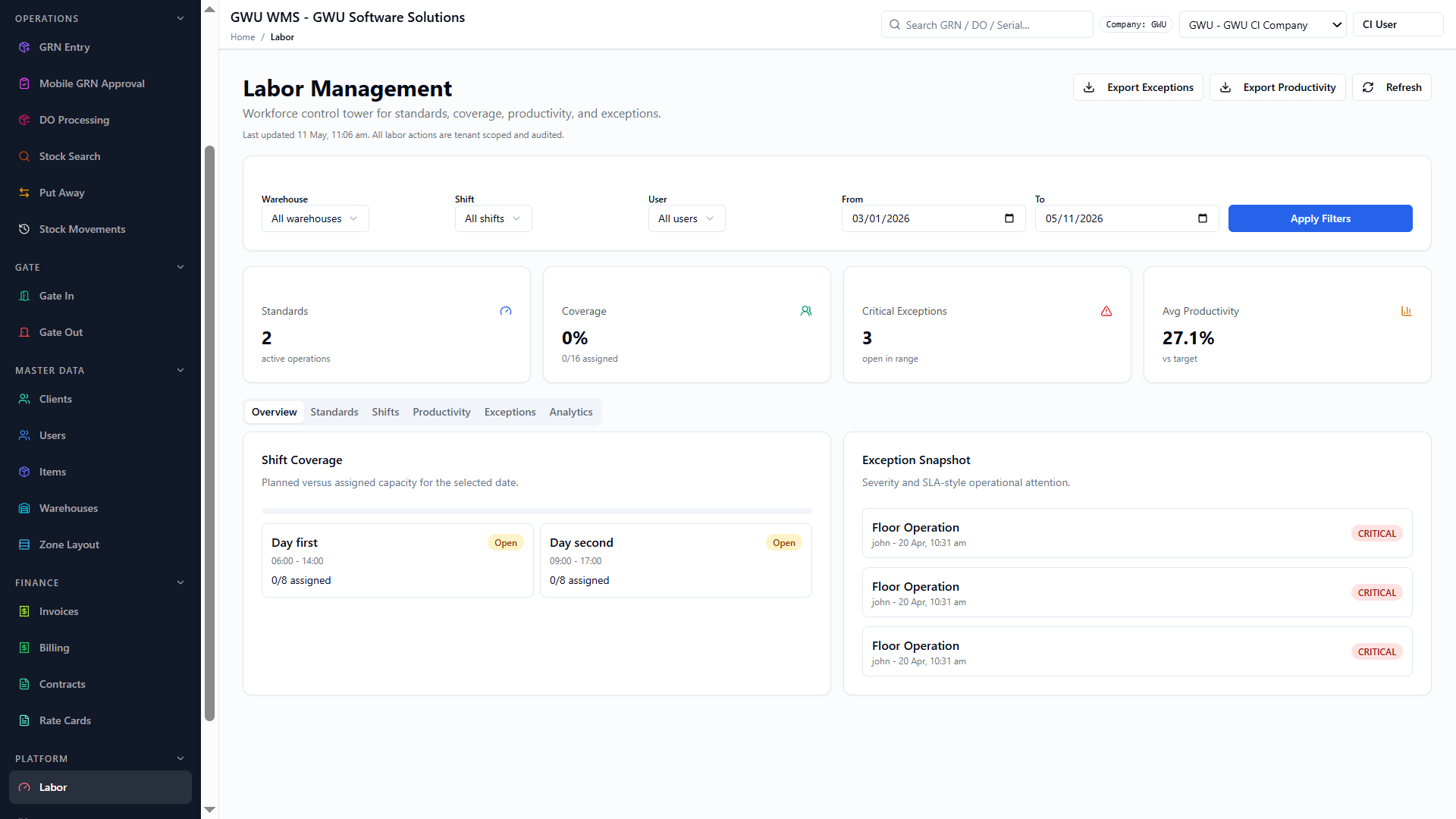This screenshot has width=1456, height=819.
Task: Open the To date calendar picker
Action: tap(1203, 218)
